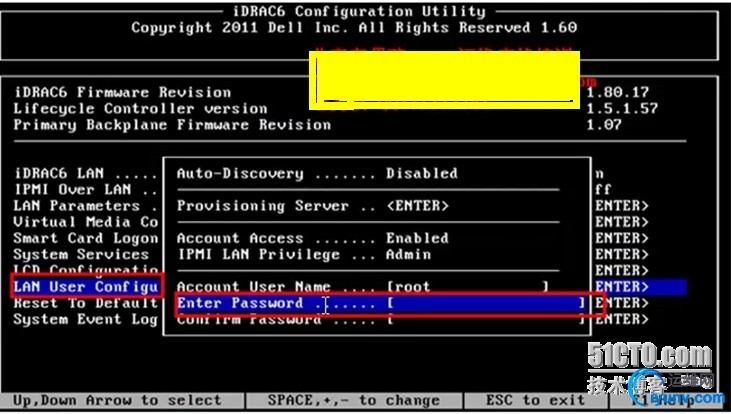Change the IPMI LAN Privilege Admin value
The height and width of the screenshot is (414, 731).
tap(408, 255)
